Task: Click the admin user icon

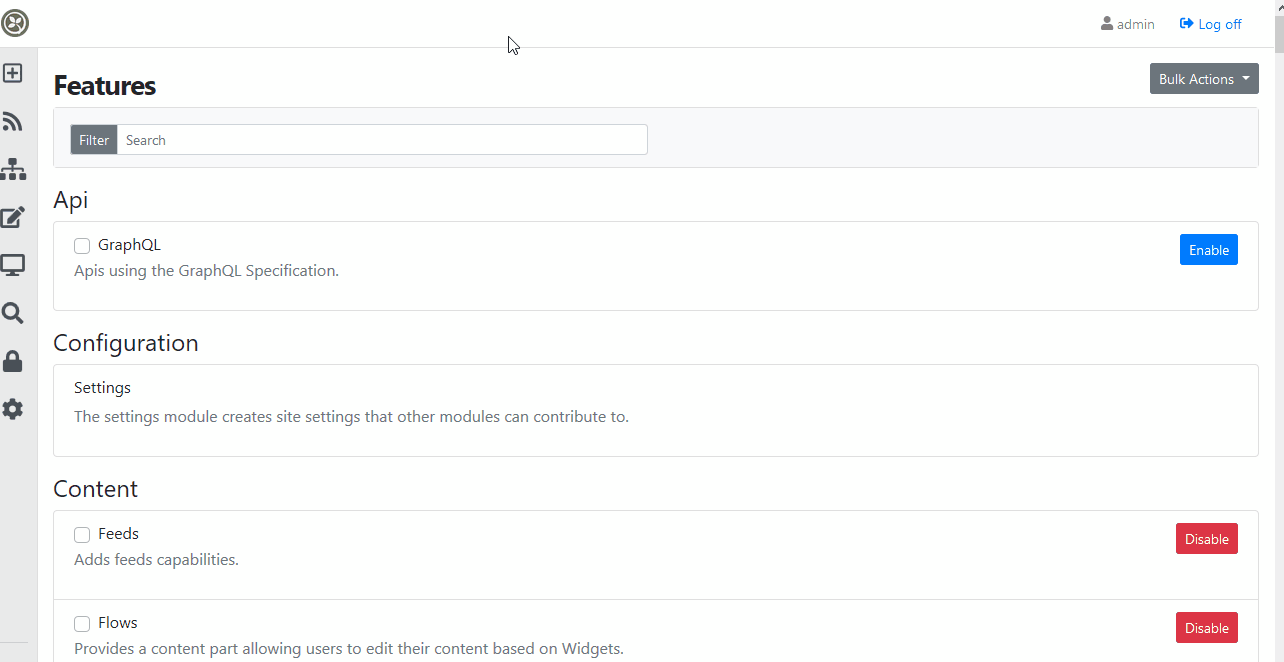Action: (x=1107, y=23)
